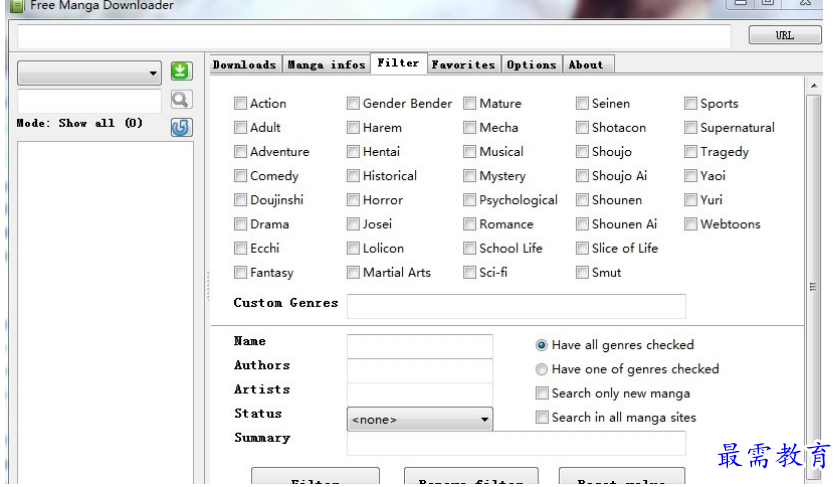Viewport: 839px width, 487px height.
Task: Check the Supernatural genre box
Action: coord(690,127)
